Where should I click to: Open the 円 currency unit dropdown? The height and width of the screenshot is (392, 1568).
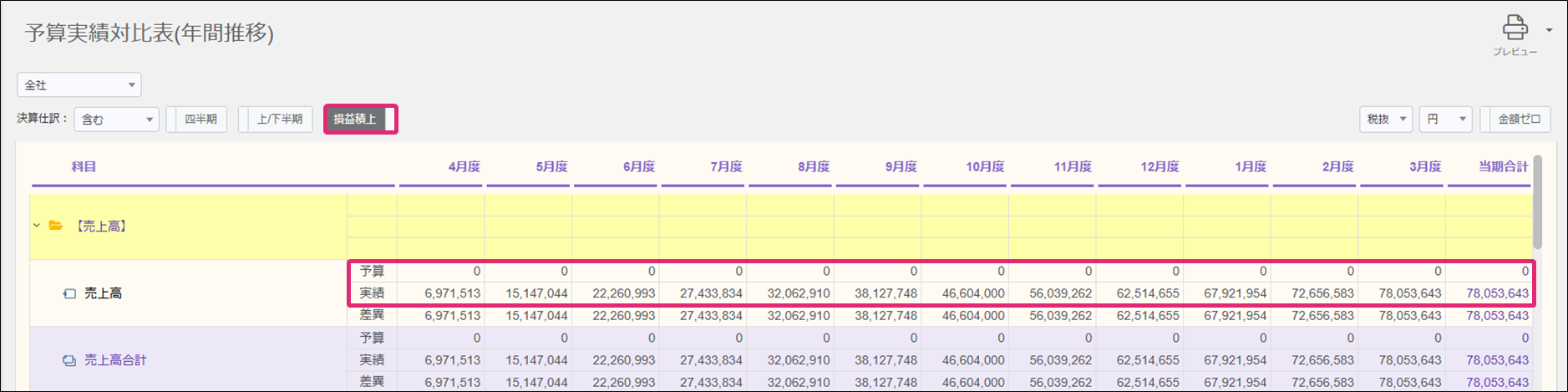(x=1445, y=119)
